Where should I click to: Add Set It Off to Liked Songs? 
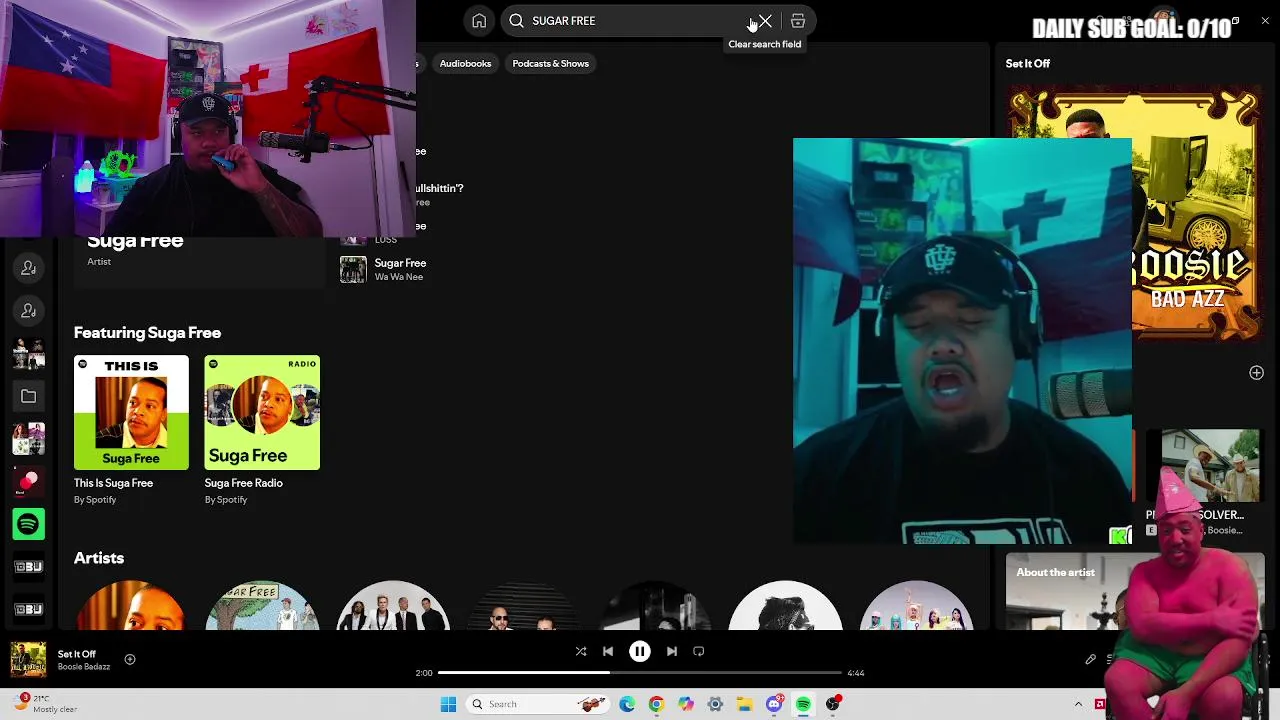click(130, 660)
